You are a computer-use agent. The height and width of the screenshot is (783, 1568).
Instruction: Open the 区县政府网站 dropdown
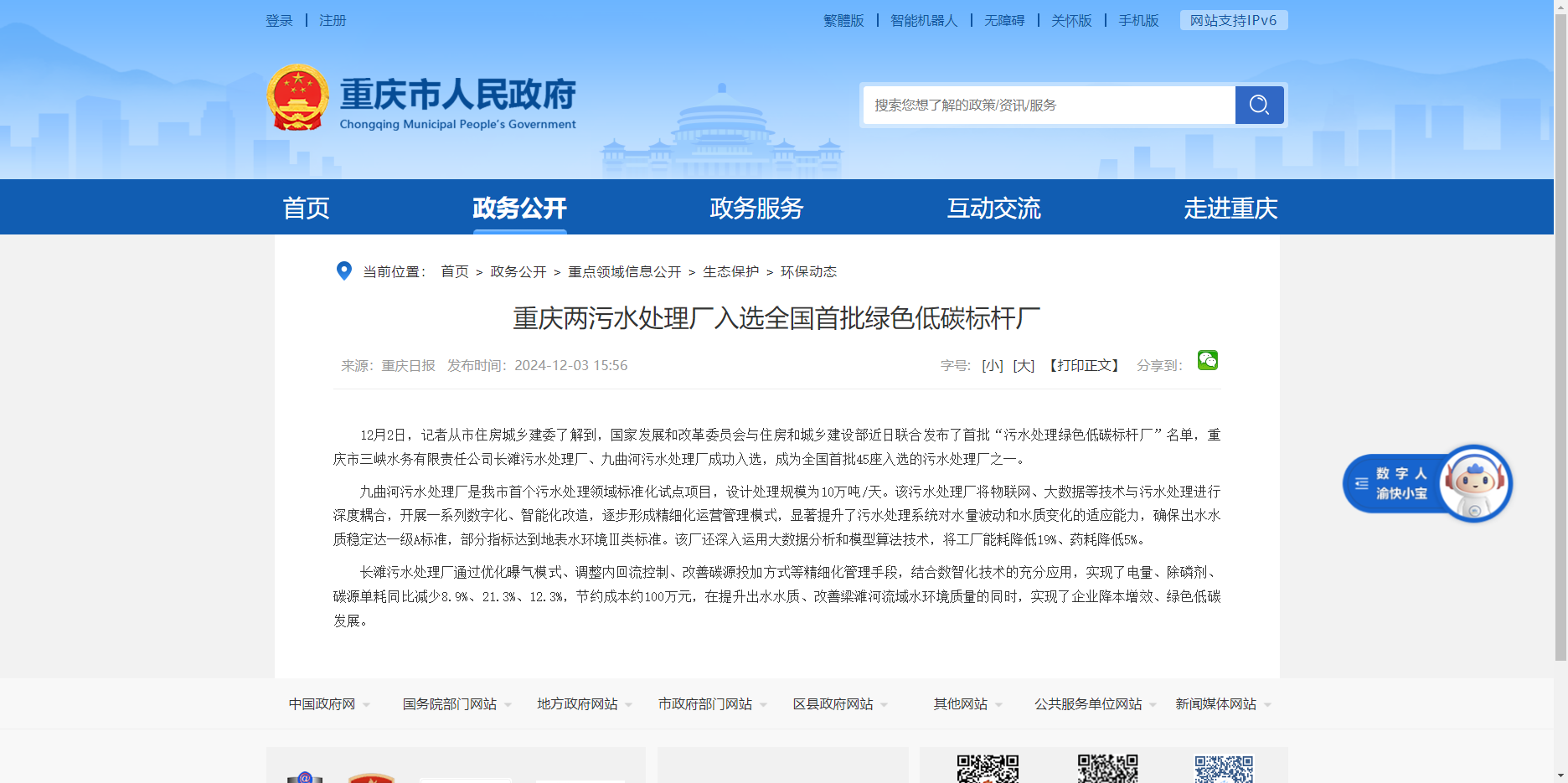(x=840, y=704)
